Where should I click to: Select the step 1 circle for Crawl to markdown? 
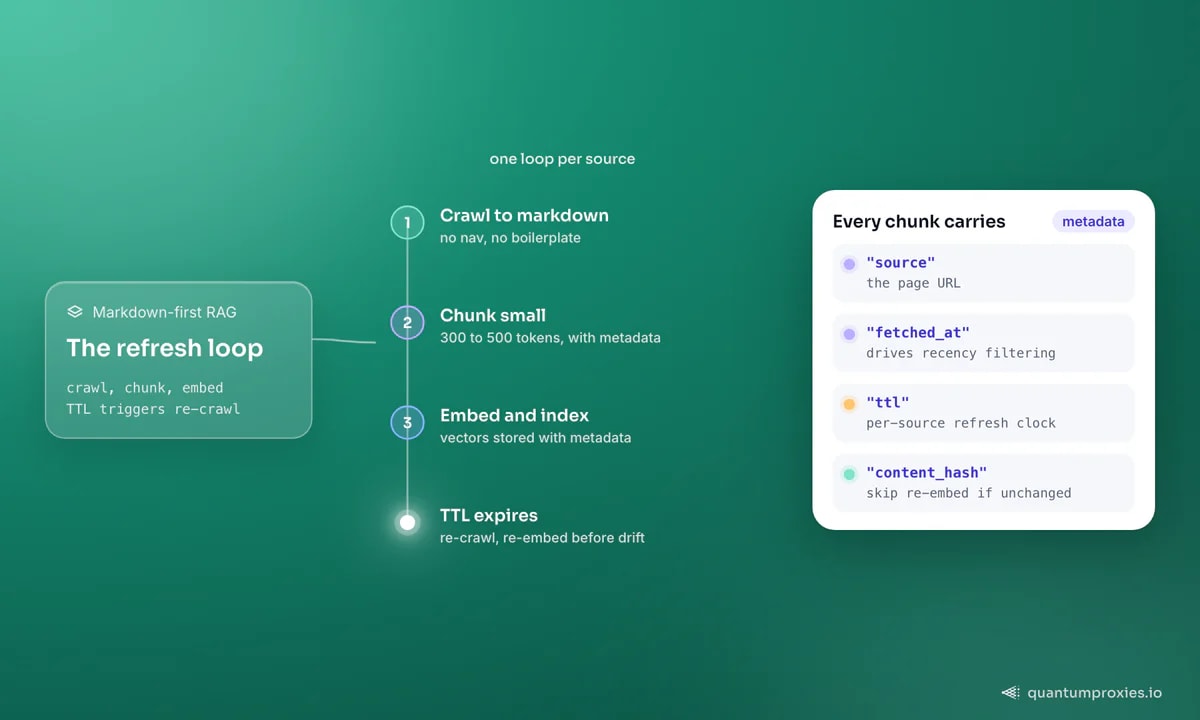[407, 222]
